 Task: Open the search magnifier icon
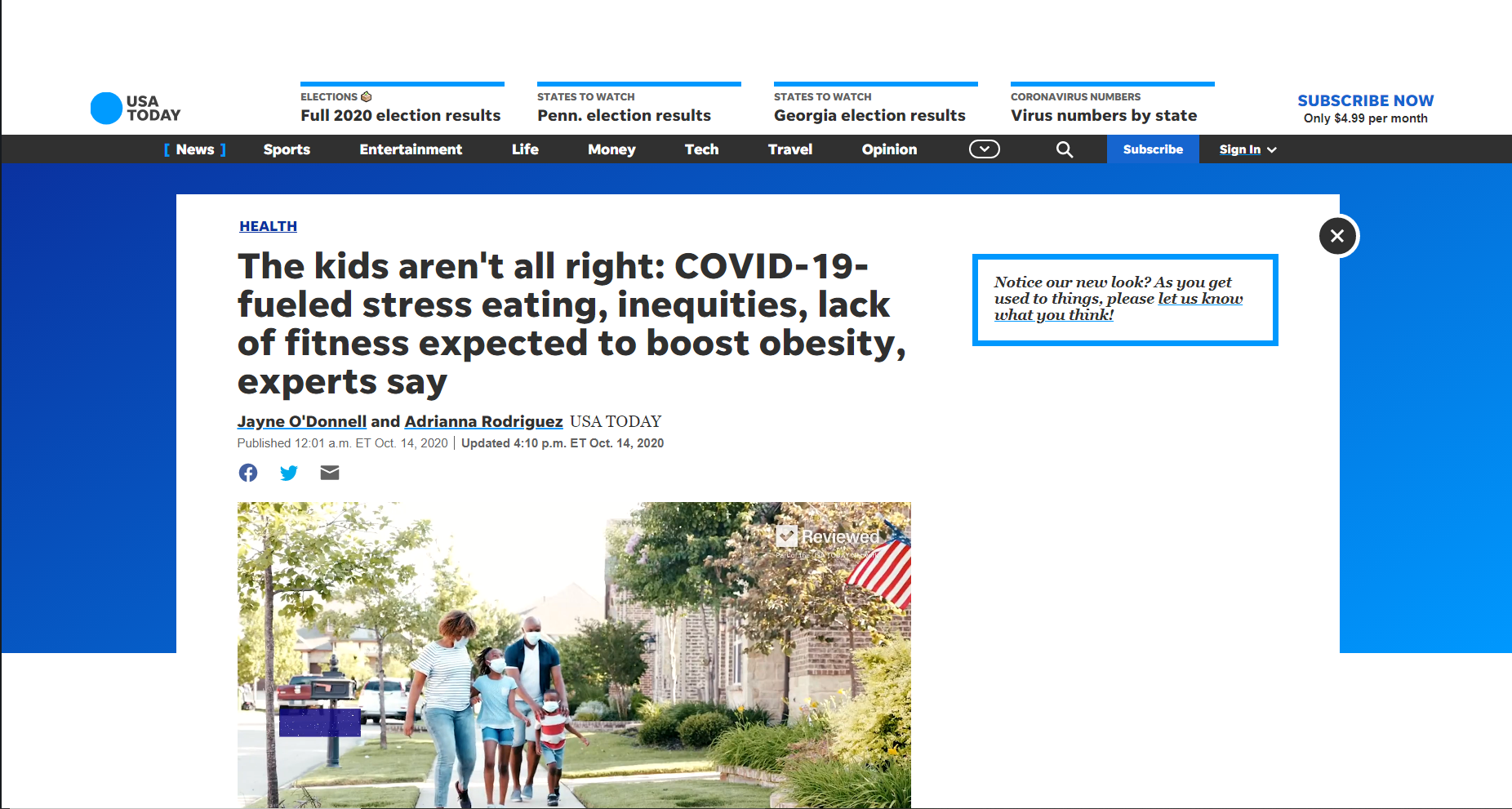pyautogui.click(x=1065, y=149)
